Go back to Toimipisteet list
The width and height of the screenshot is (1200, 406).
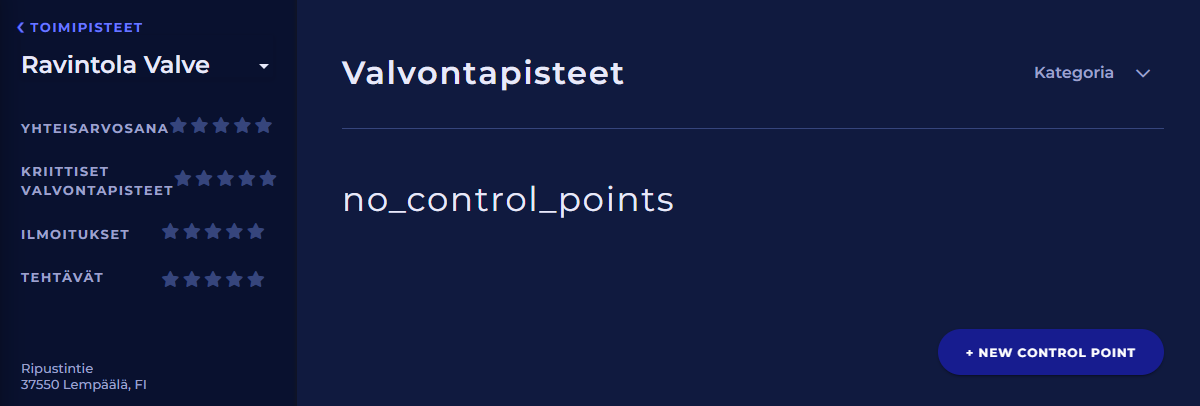(x=86, y=28)
